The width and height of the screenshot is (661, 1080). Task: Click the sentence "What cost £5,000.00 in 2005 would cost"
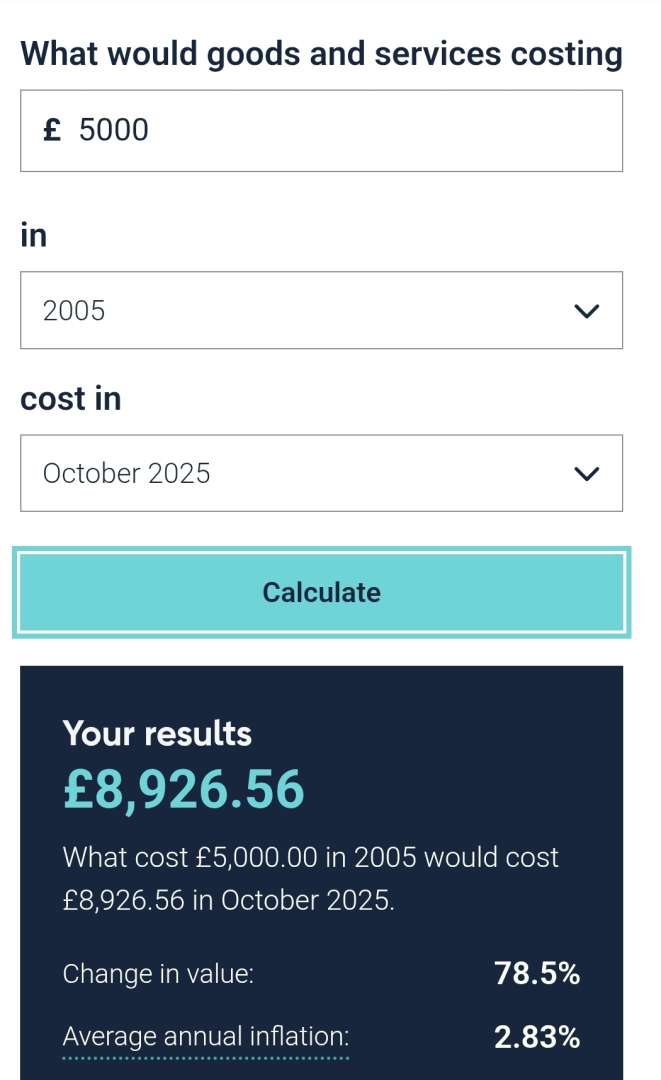click(310, 857)
